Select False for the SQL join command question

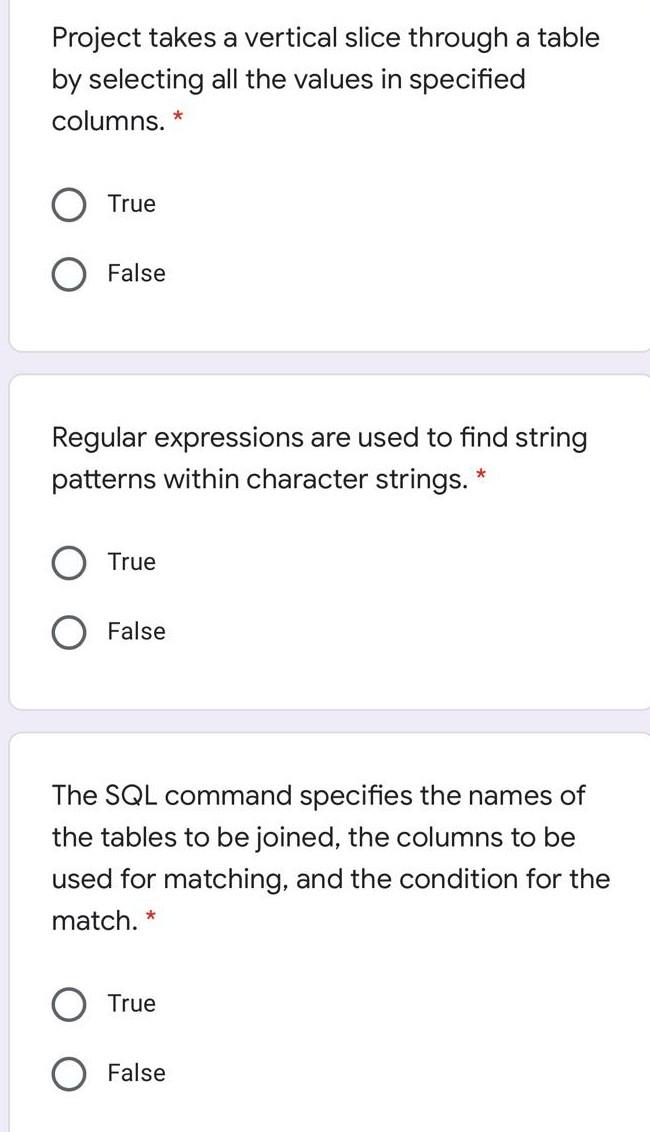point(69,1072)
